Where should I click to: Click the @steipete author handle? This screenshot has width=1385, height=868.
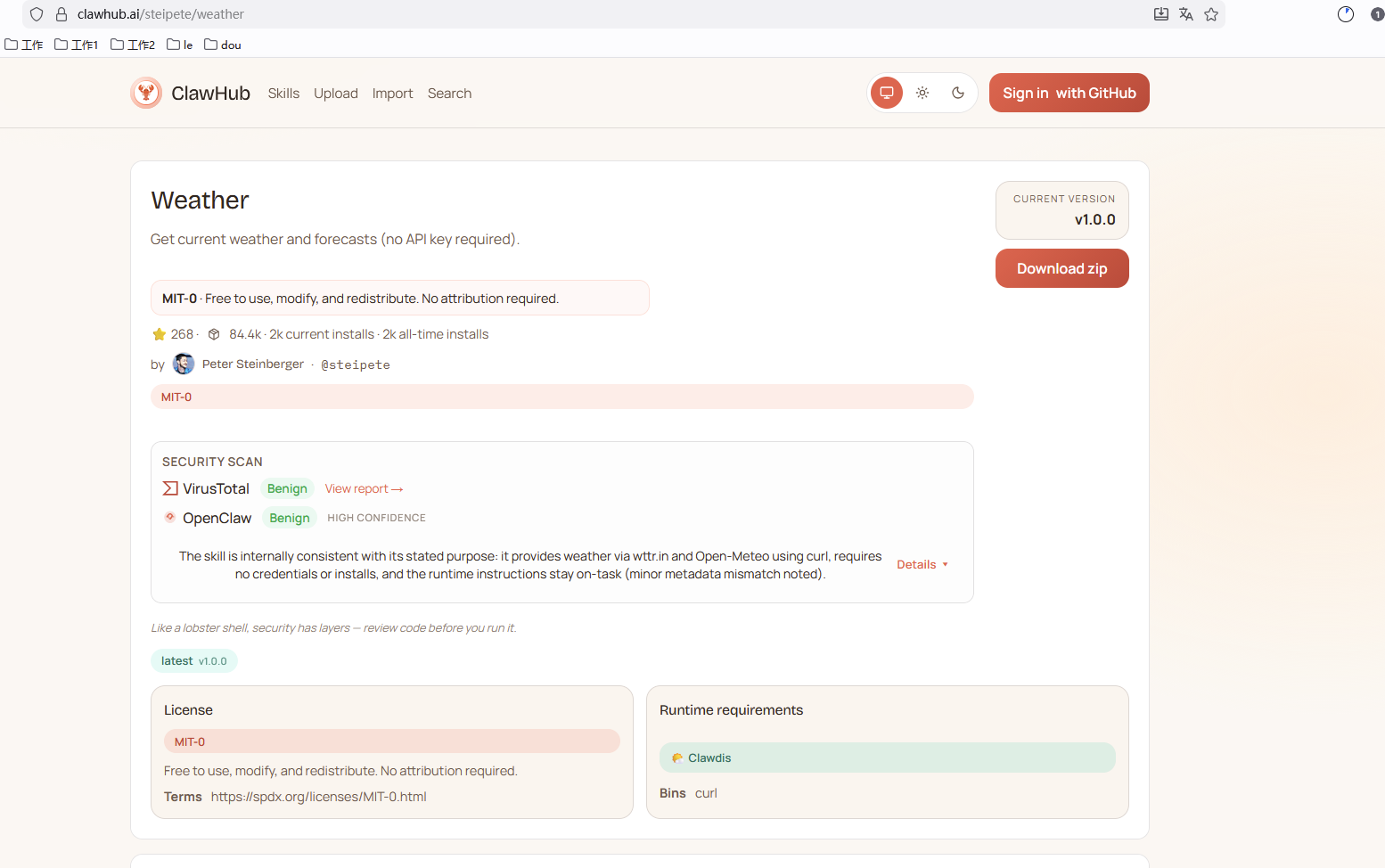[356, 364]
